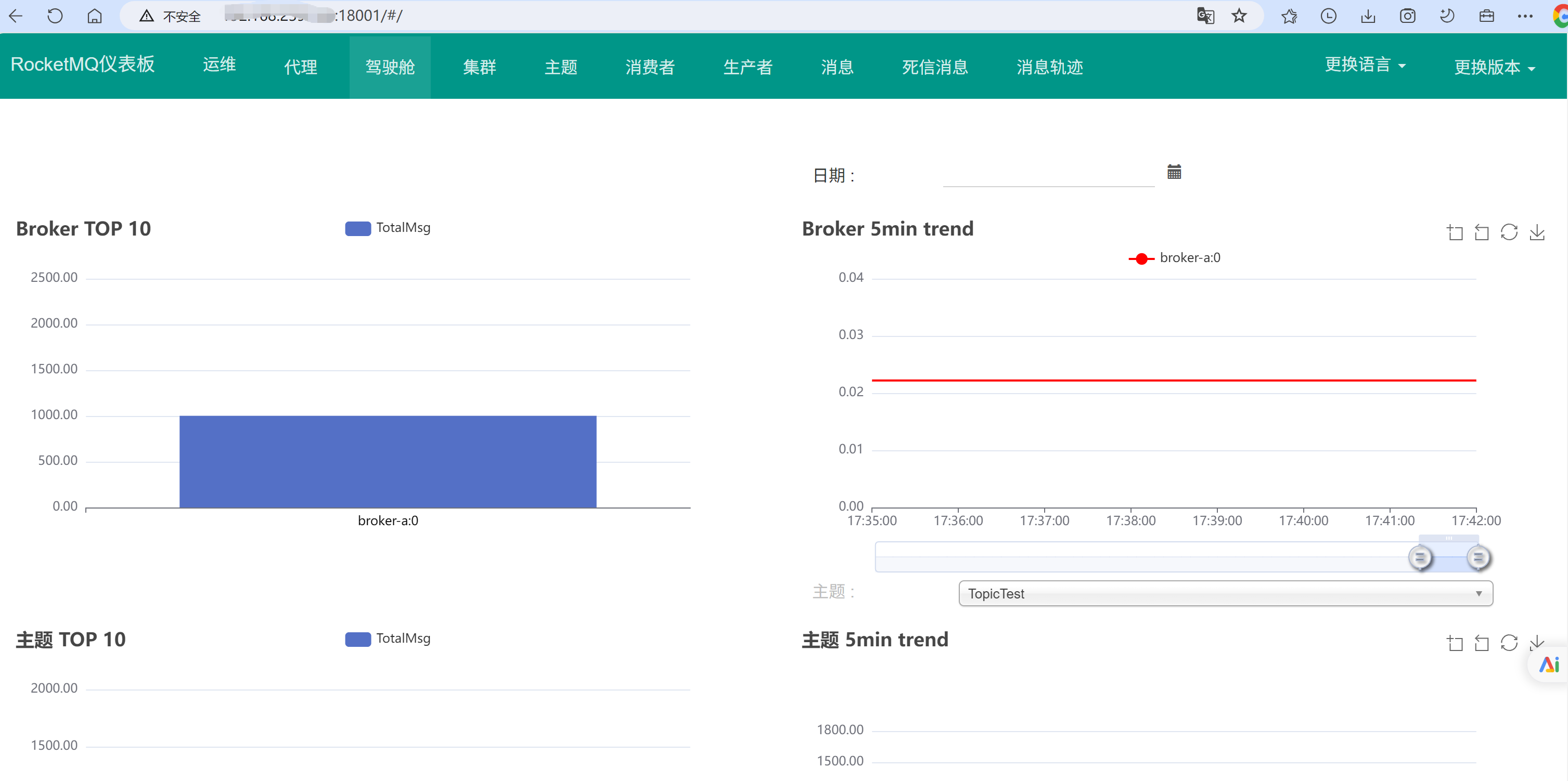Switch to the 集群 cluster tab
The height and width of the screenshot is (781, 1568).
tap(479, 67)
